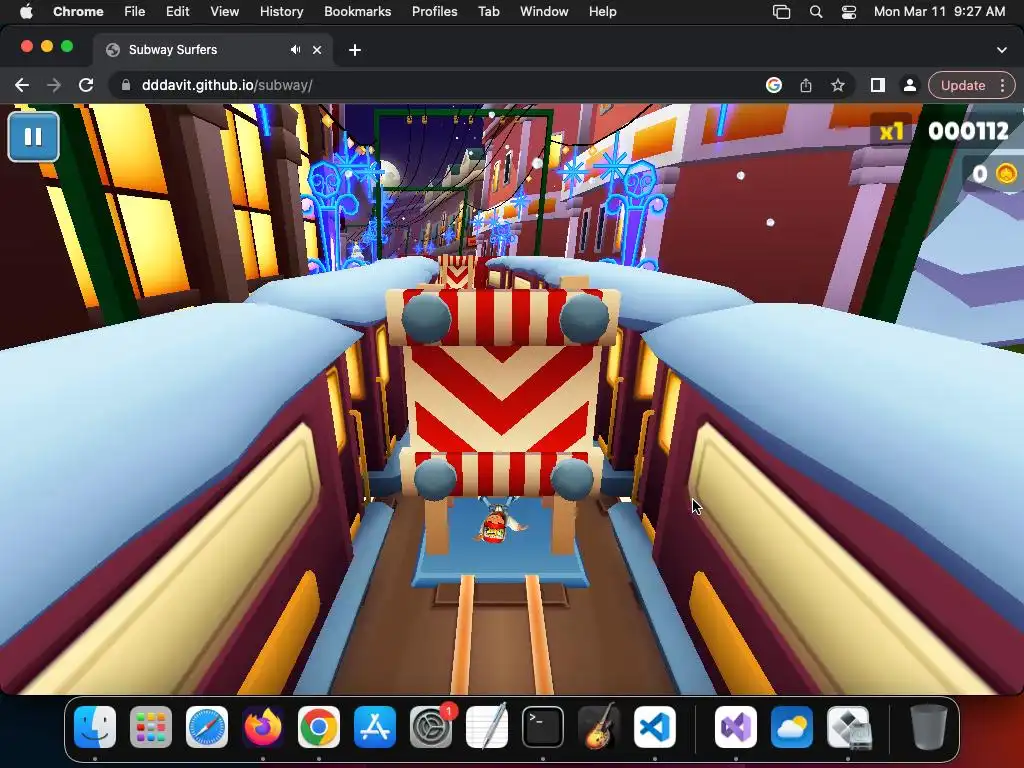Open Terminal from the Dock
Viewport: 1024px width, 768px height.
point(543,727)
